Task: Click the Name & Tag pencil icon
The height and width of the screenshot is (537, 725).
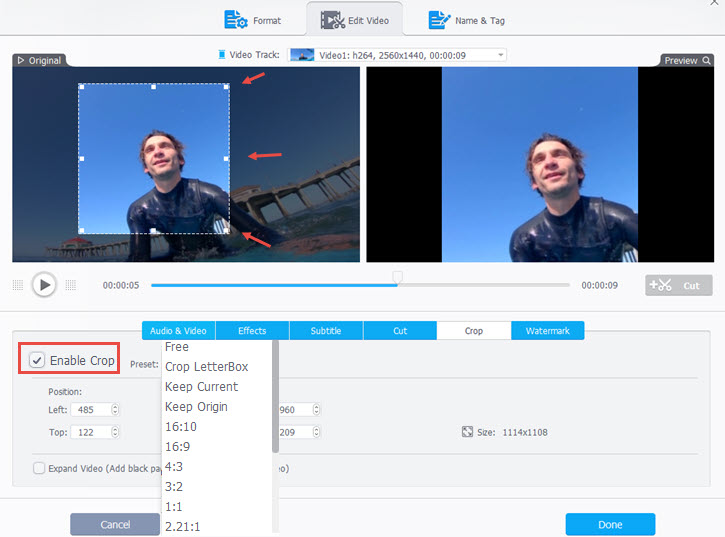Action: [x=439, y=20]
